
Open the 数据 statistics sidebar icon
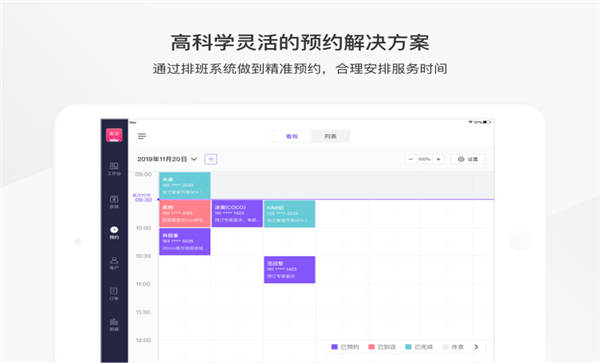[x=114, y=324]
